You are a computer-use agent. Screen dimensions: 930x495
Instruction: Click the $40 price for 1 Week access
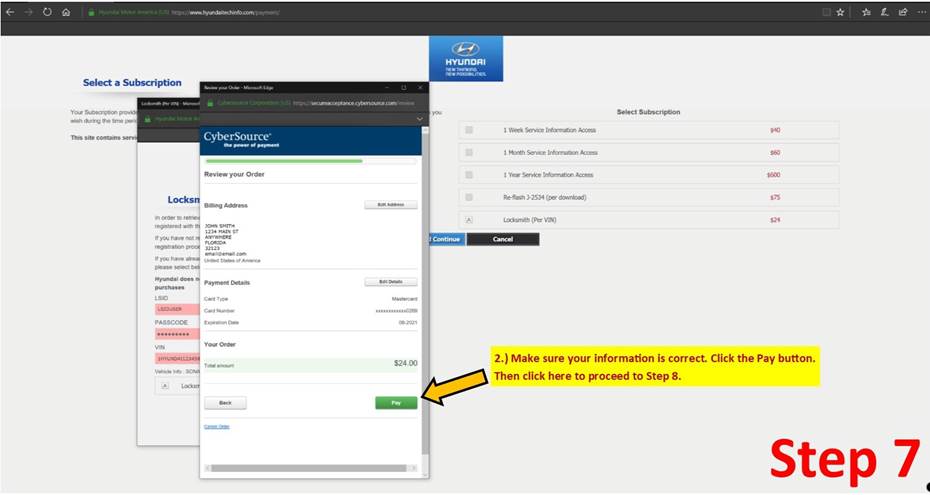tap(775, 130)
